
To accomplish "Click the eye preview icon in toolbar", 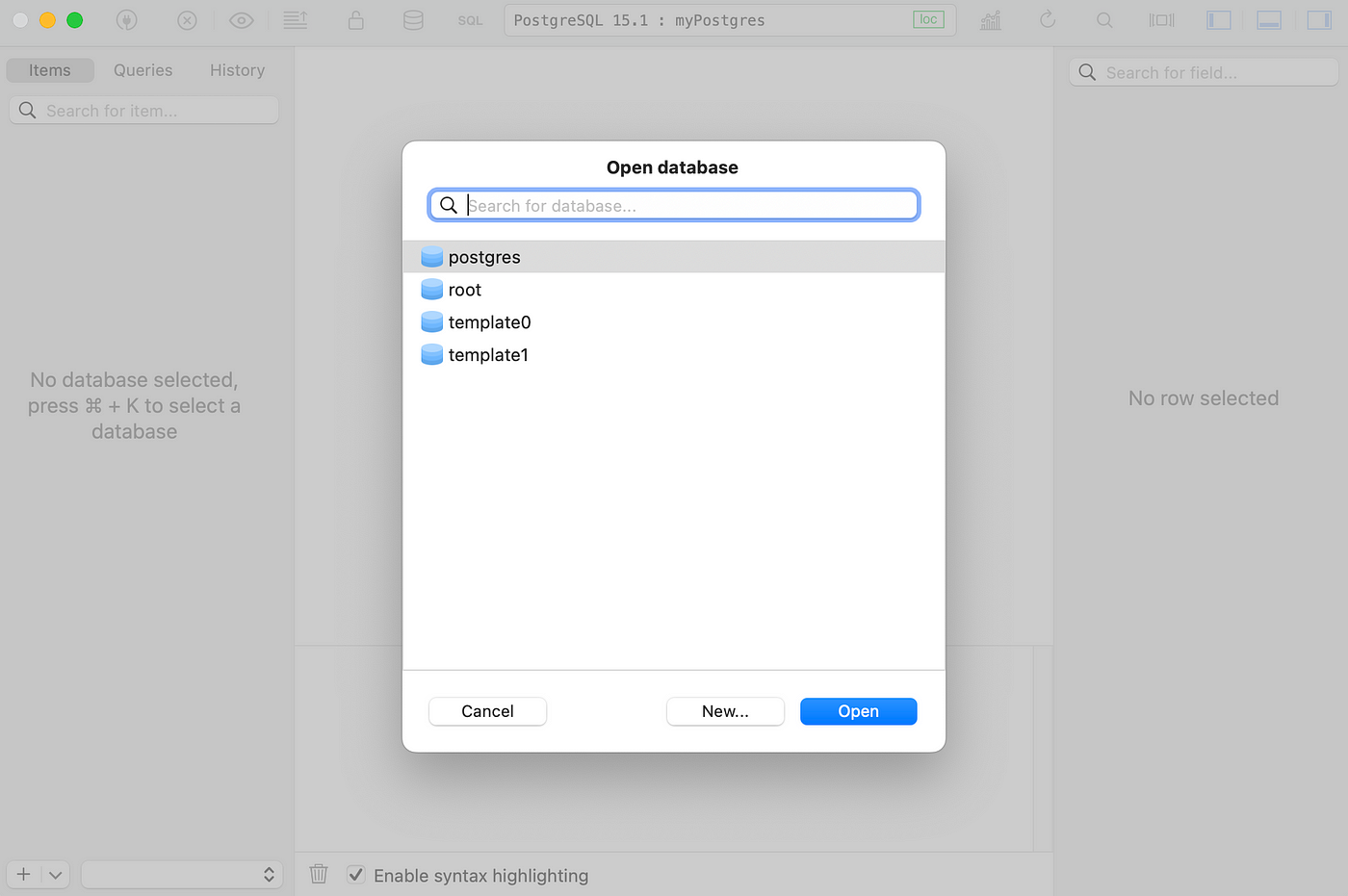I will [242, 20].
